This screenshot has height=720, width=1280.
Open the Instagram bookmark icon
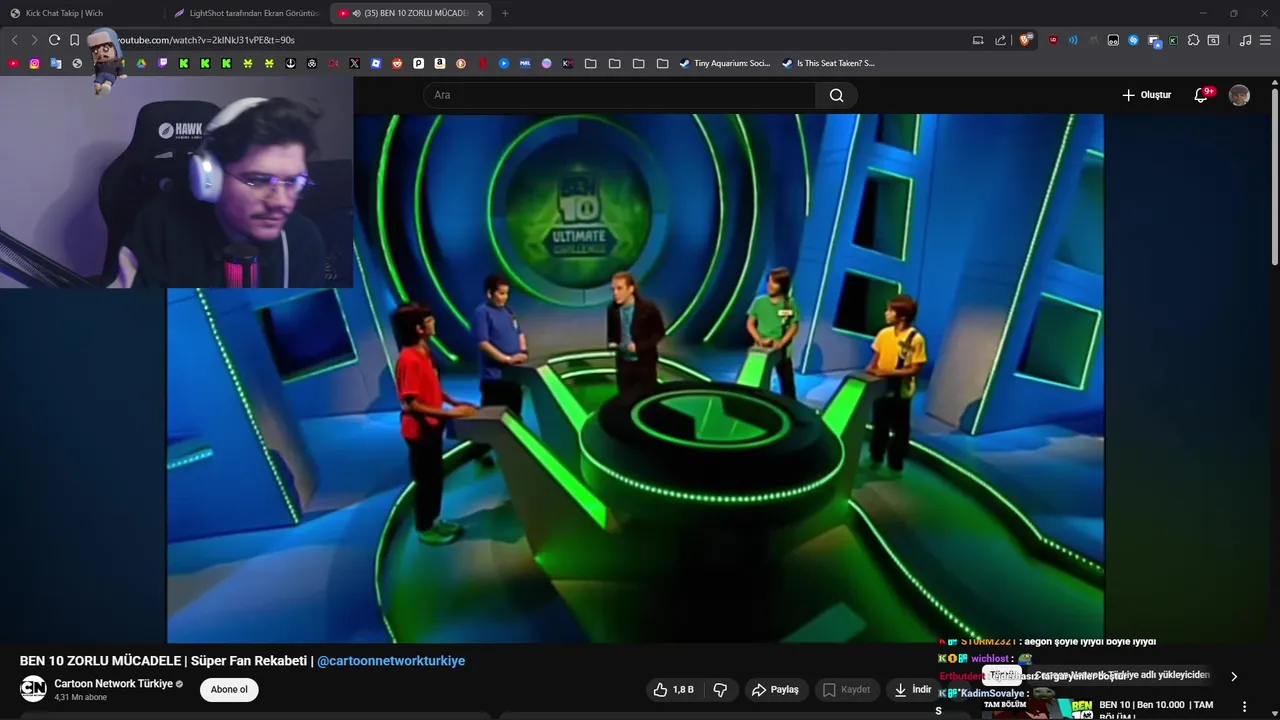(x=34, y=63)
